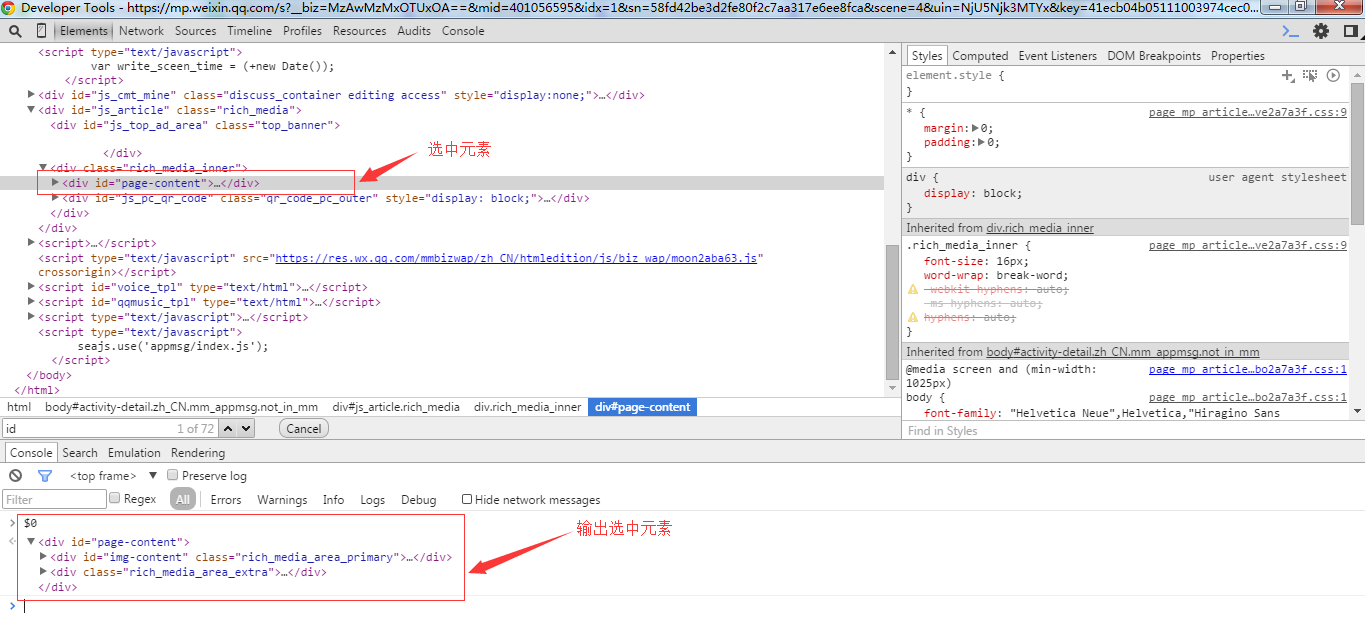Collapse the rich_media_inner div node
Viewport: 1365px width, 620px height.
coord(43,168)
